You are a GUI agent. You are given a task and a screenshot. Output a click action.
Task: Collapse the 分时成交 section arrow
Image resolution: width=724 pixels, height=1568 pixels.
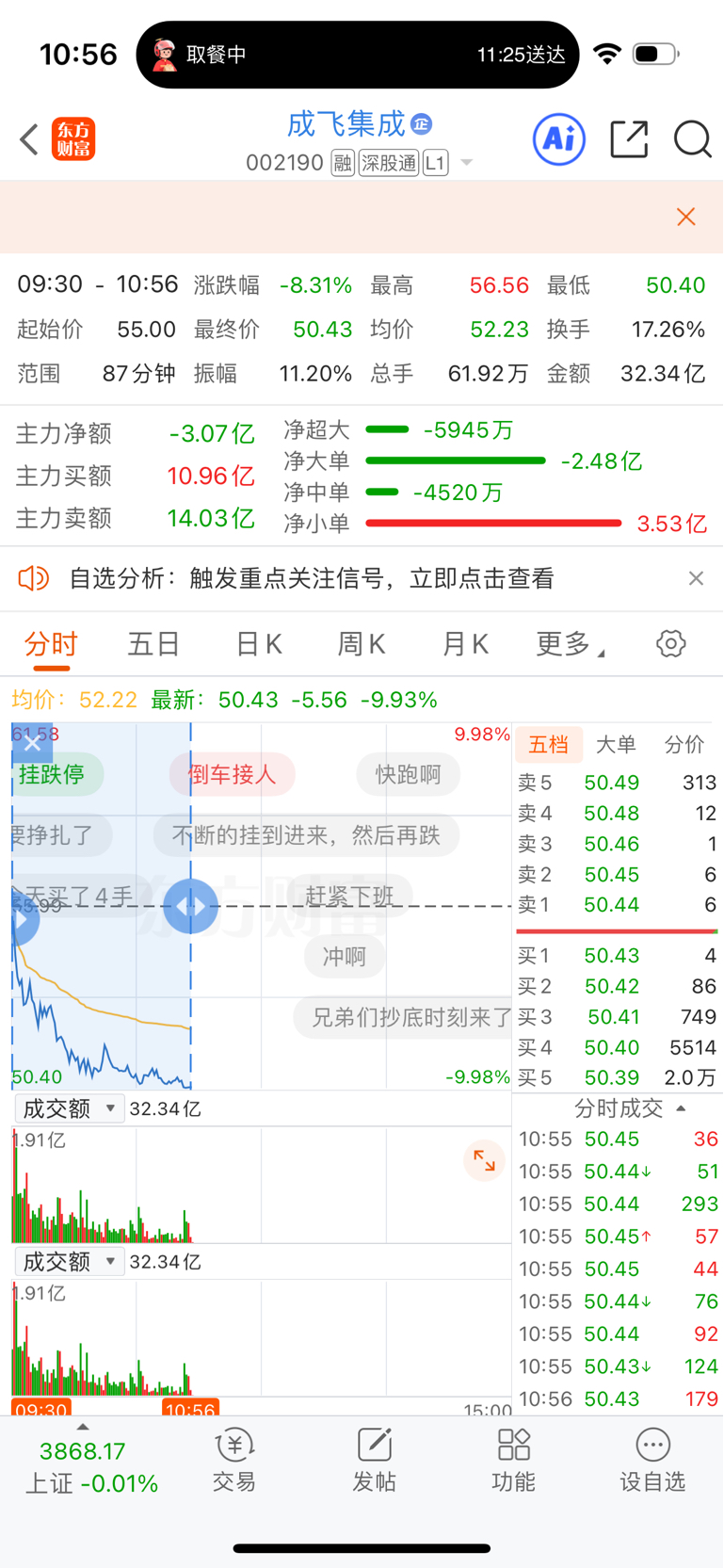[x=682, y=1108]
